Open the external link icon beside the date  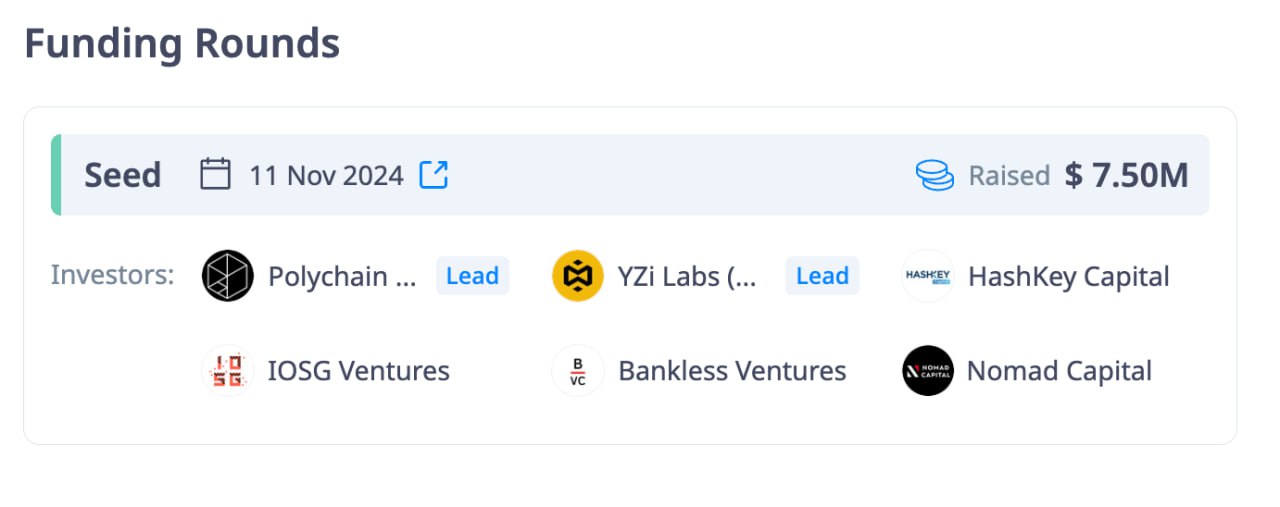click(x=433, y=175)
